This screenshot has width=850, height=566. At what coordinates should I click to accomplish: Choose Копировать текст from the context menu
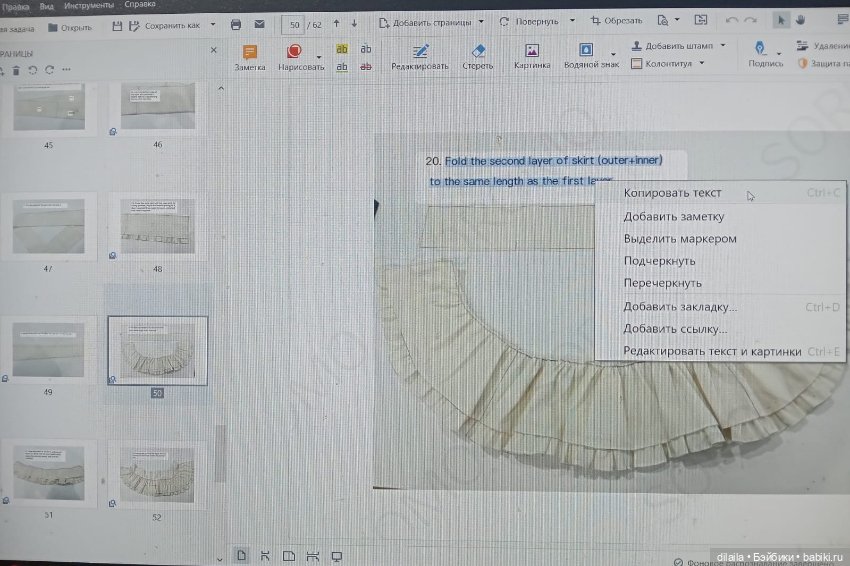672,193
